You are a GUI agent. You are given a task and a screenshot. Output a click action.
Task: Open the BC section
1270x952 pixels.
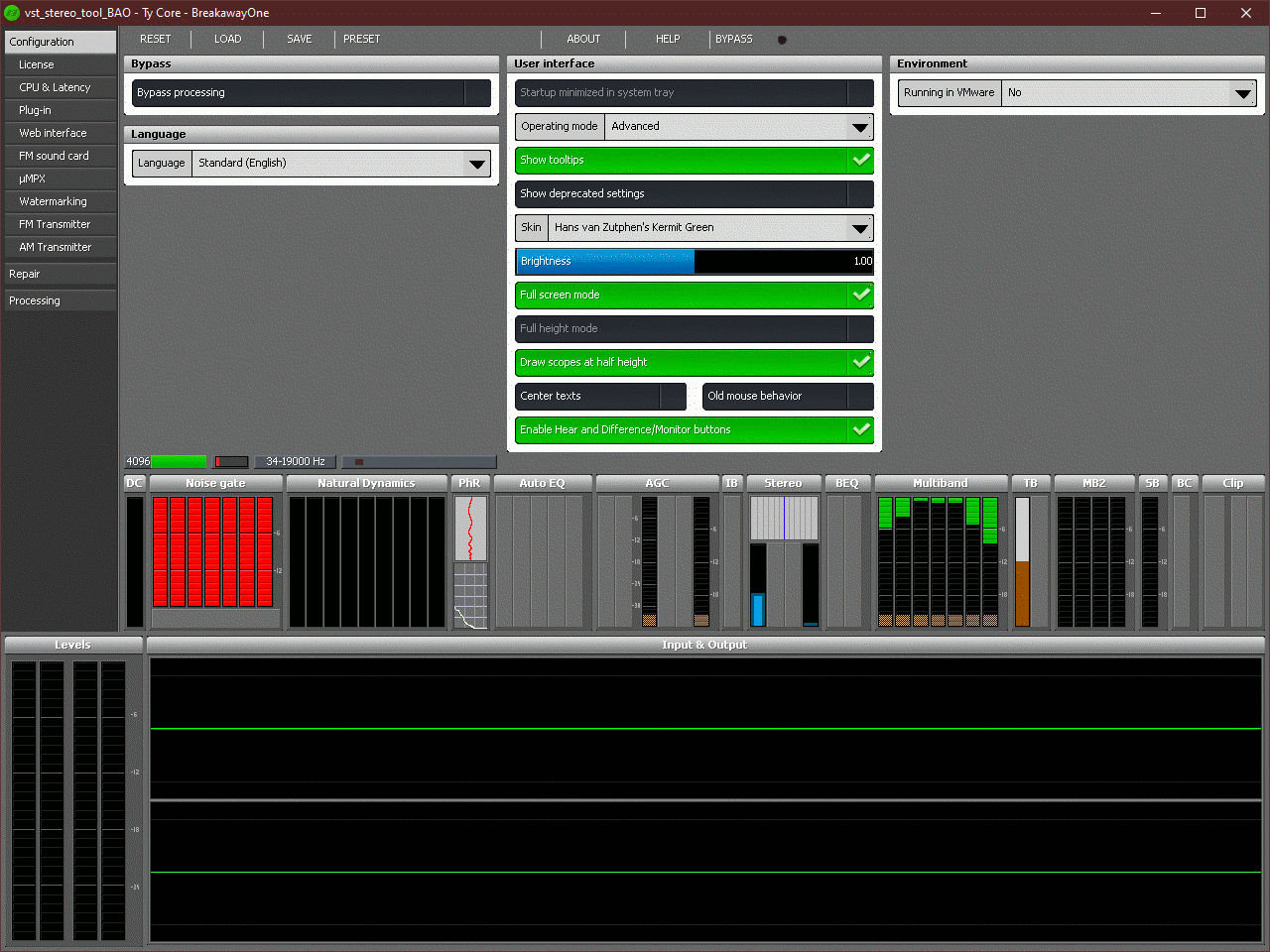pos(1185,483)
